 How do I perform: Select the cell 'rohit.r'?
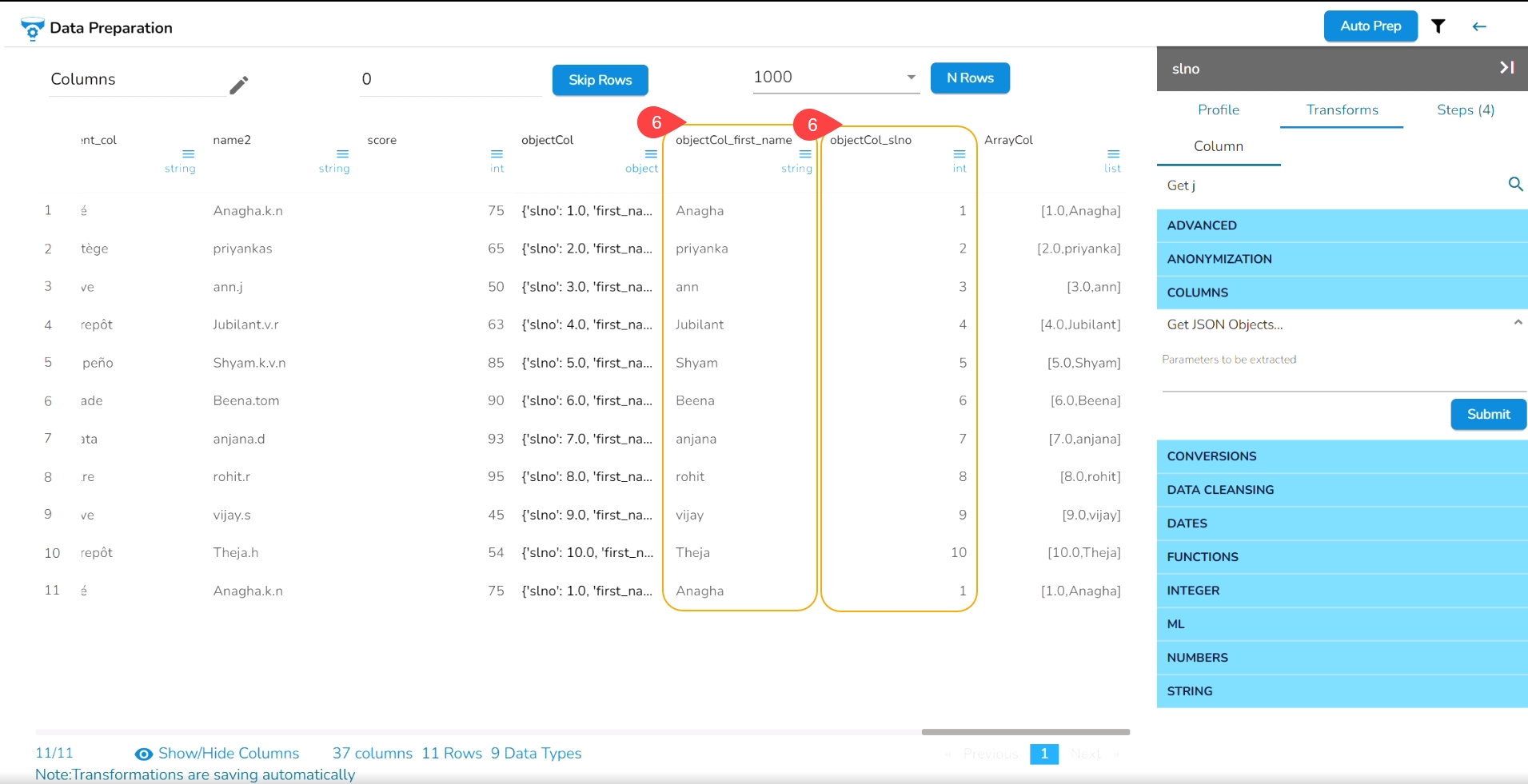click(x=232, y=476)
